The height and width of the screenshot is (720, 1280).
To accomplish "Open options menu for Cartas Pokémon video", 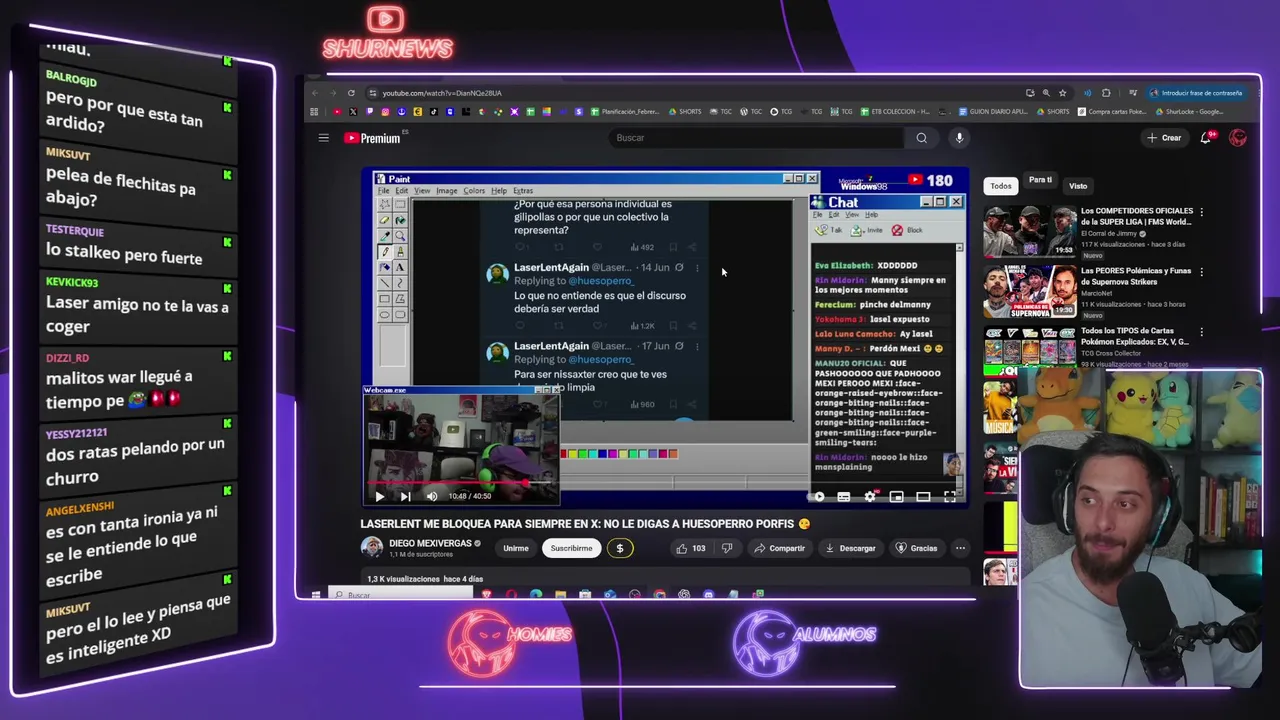I will click(1201, 332).
